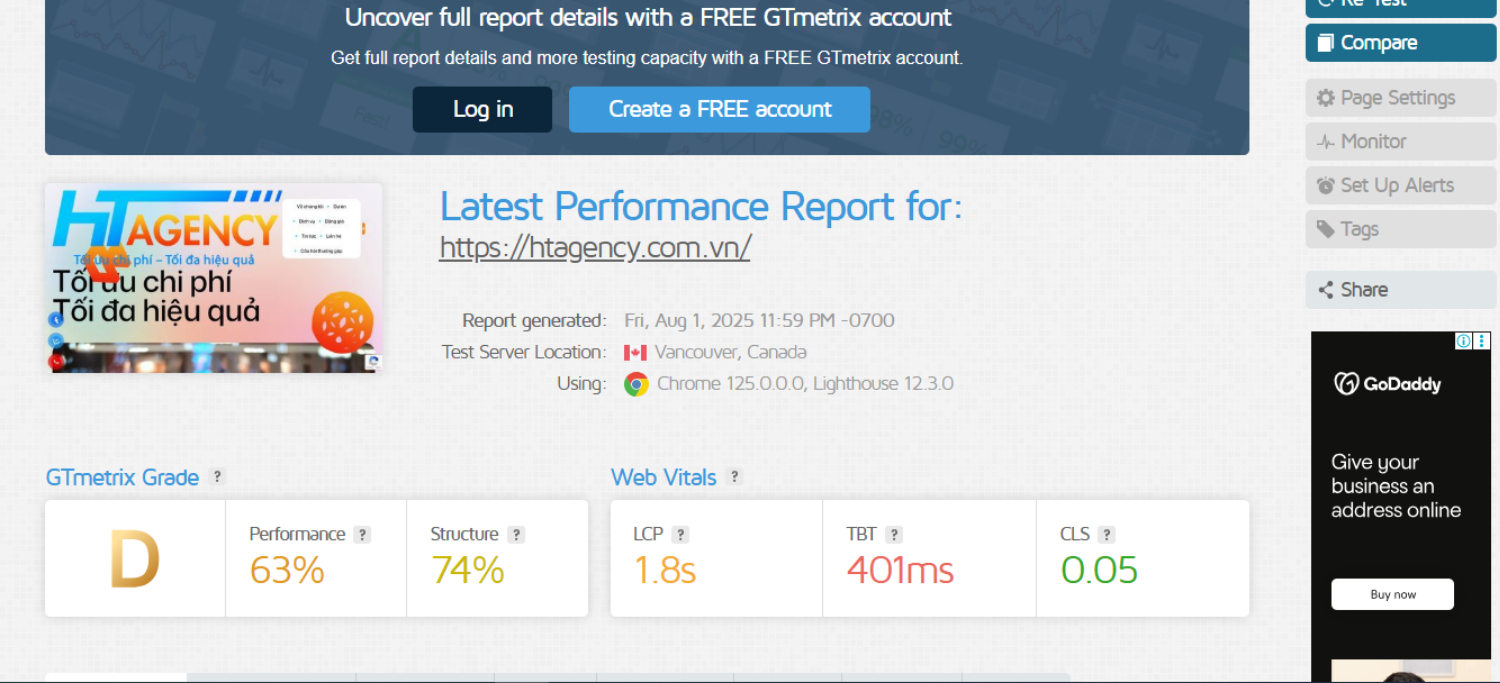Click Vancouver, Canada server location text

[730, 352]
